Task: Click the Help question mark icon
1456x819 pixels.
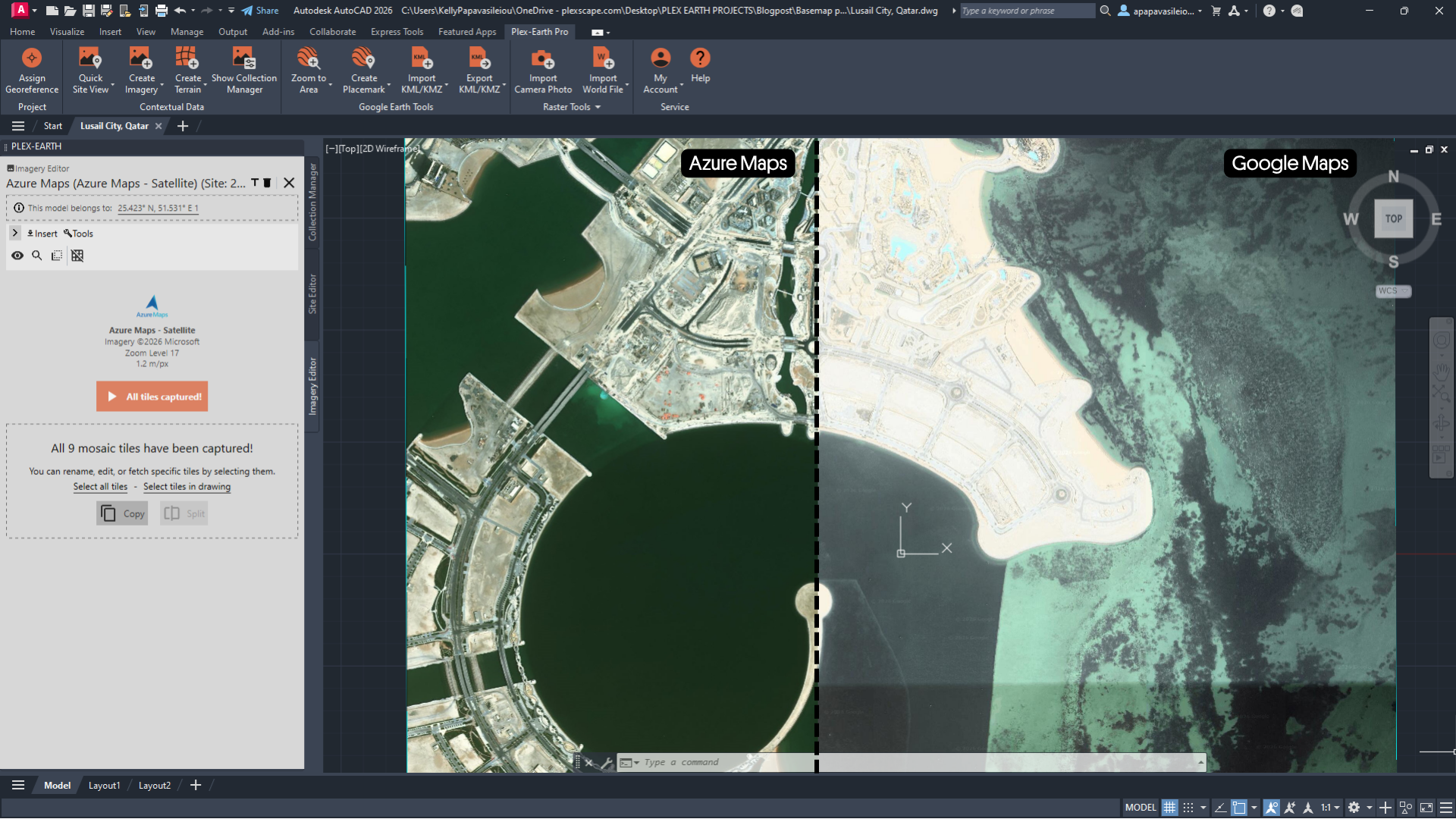Action: [x=700, y=58]
